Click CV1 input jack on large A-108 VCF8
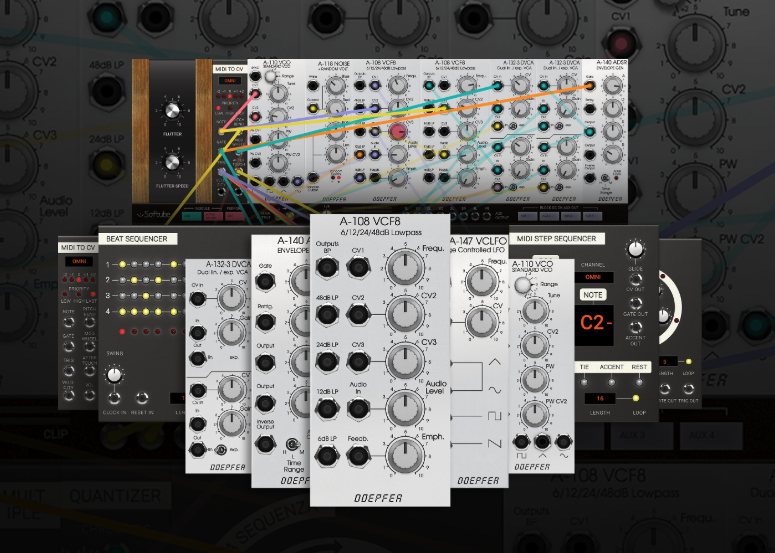Viewport: 775px width, 553px height. (358, 267)
